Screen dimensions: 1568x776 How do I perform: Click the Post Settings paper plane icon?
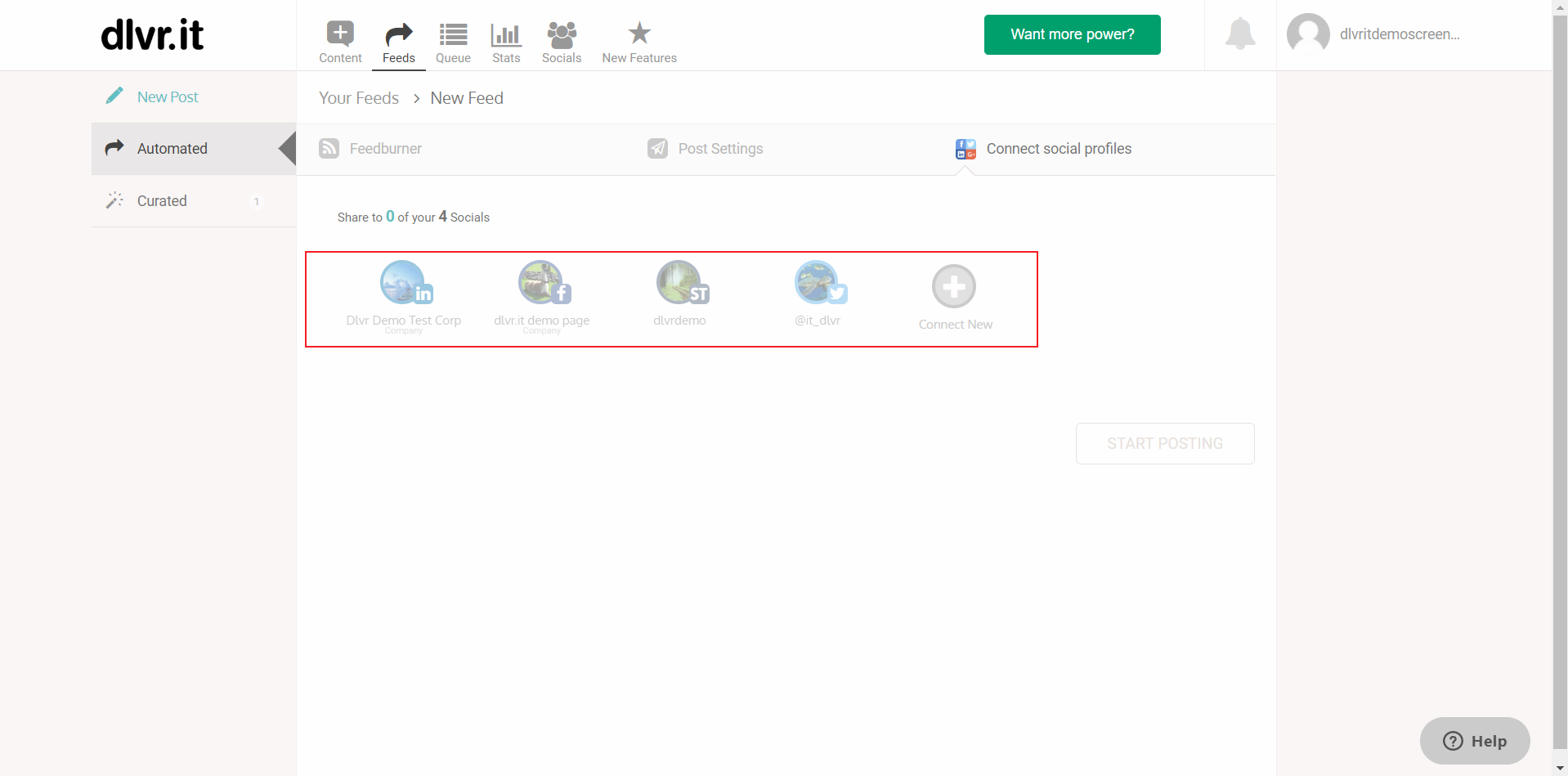657,148
